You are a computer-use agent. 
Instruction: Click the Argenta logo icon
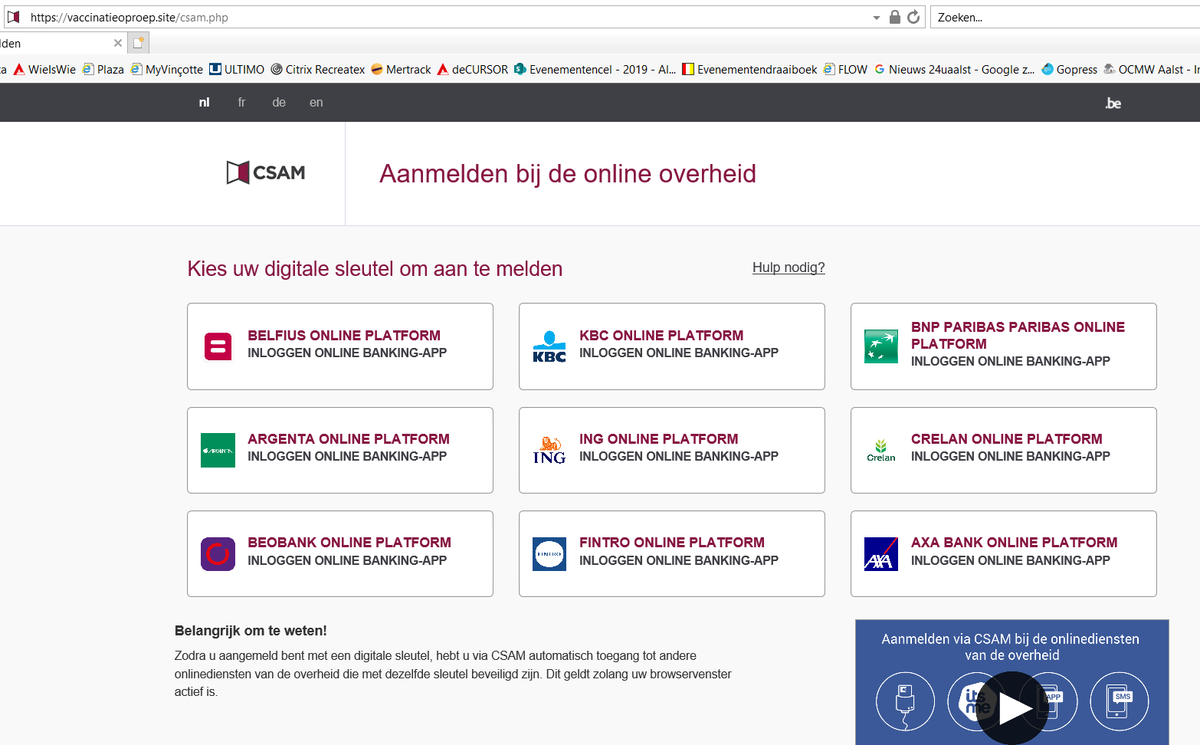tap(218, 450)
